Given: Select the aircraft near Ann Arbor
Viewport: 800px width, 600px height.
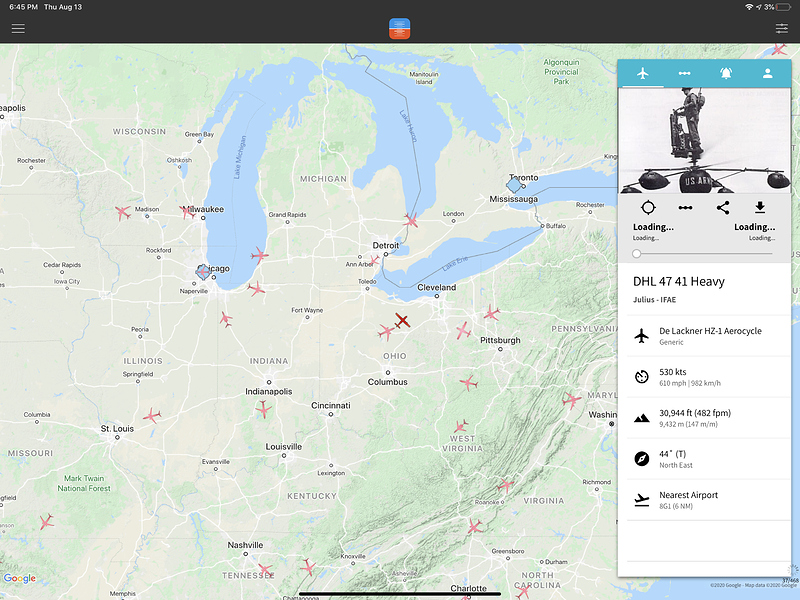Looking at the screenshot, I should point(374,261).
